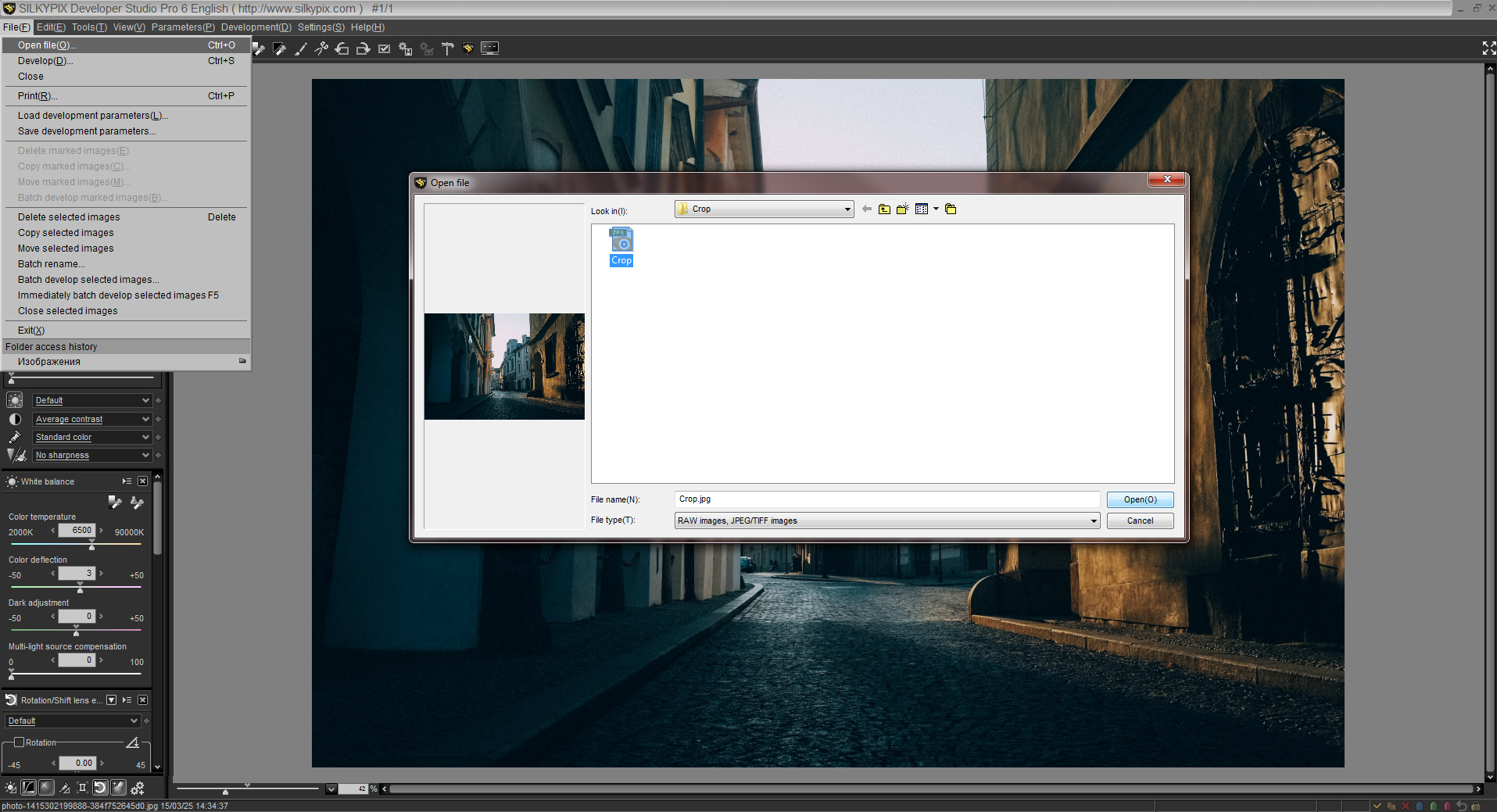Click the File name input field

click(x=886, y=499)
